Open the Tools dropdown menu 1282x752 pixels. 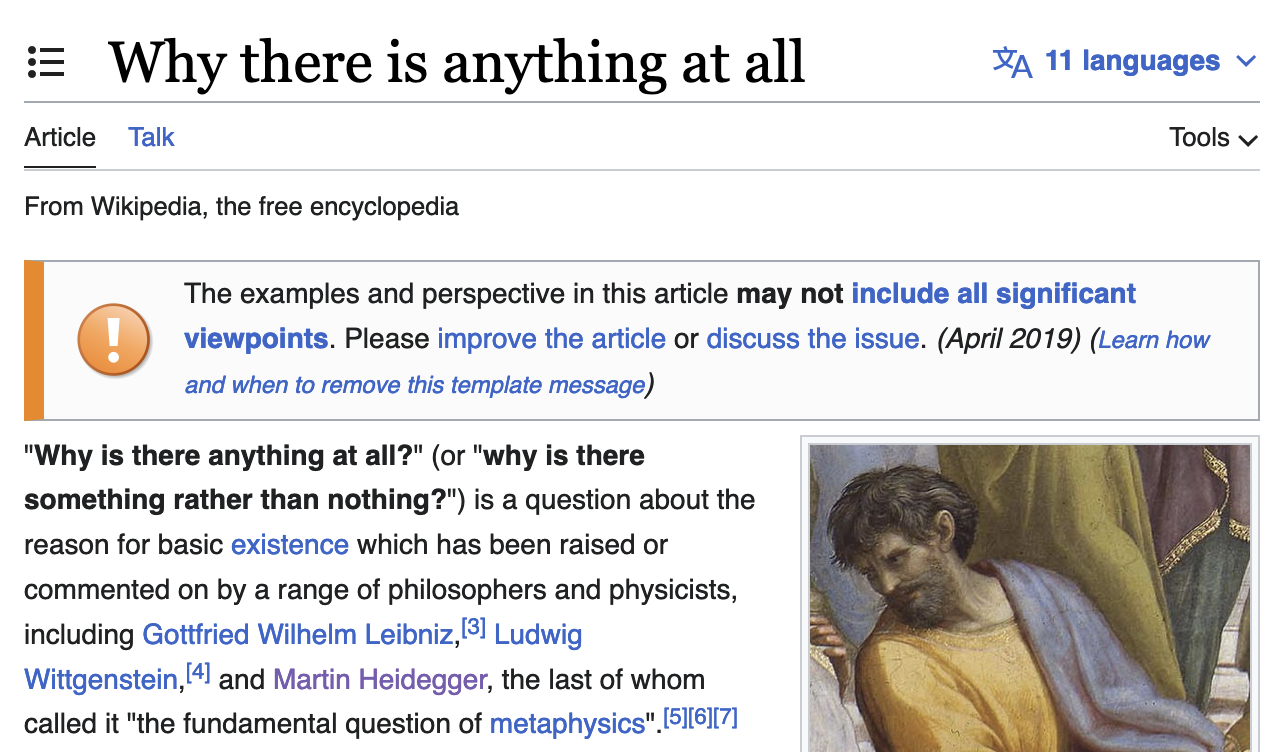pos(1213,137)
